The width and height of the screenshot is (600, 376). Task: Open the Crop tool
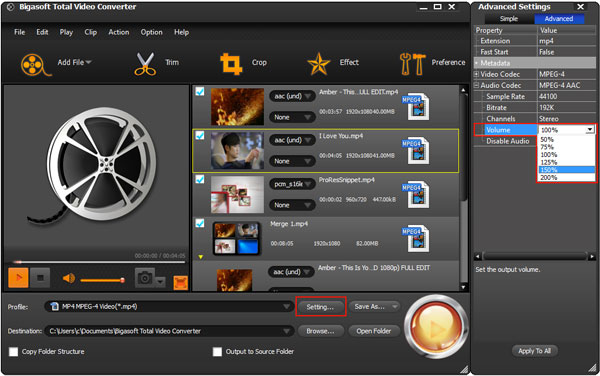coord(231,63)
